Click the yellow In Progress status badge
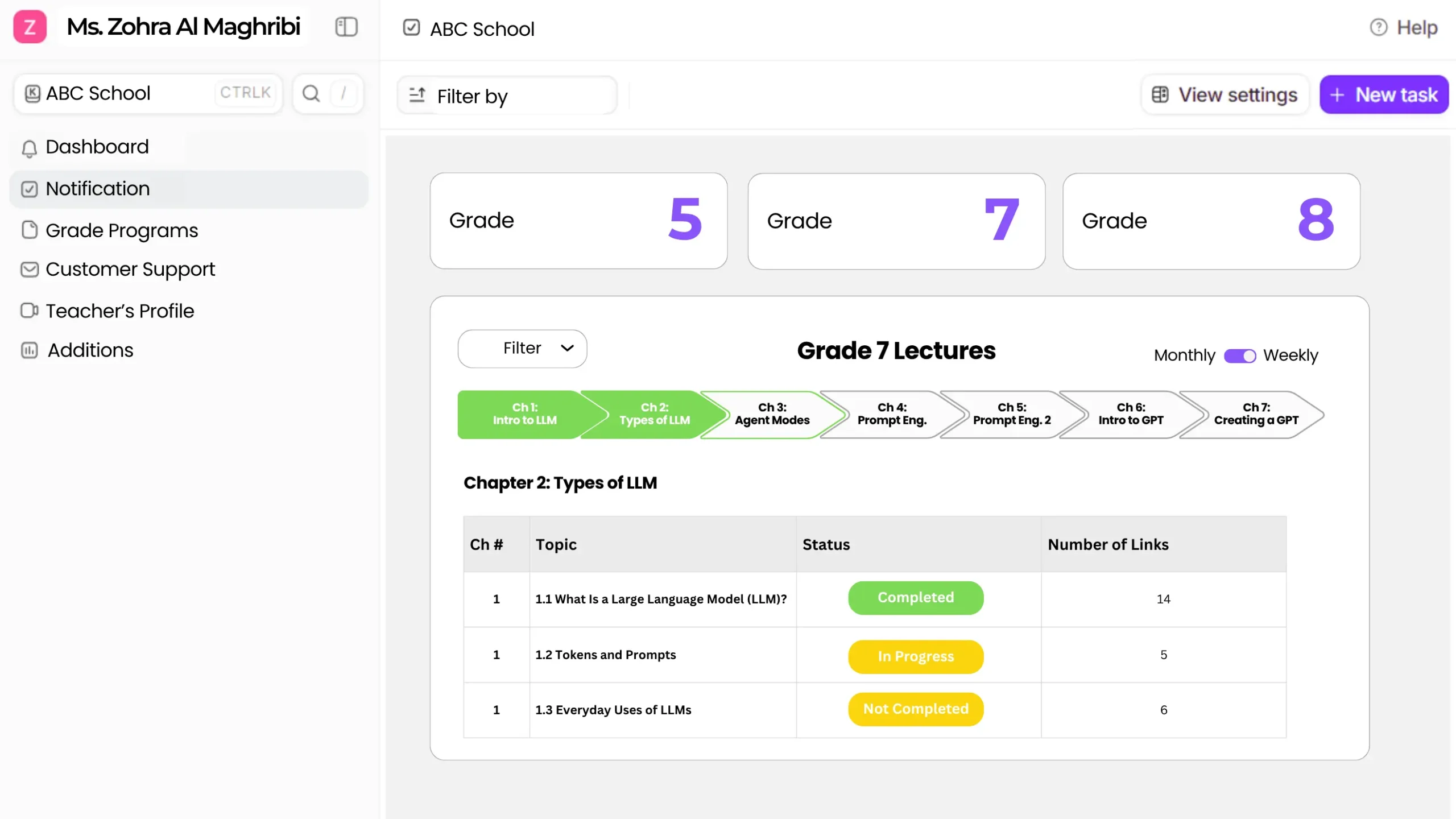The width and height of the screenshot is (1456, 819). pos(916,656)
